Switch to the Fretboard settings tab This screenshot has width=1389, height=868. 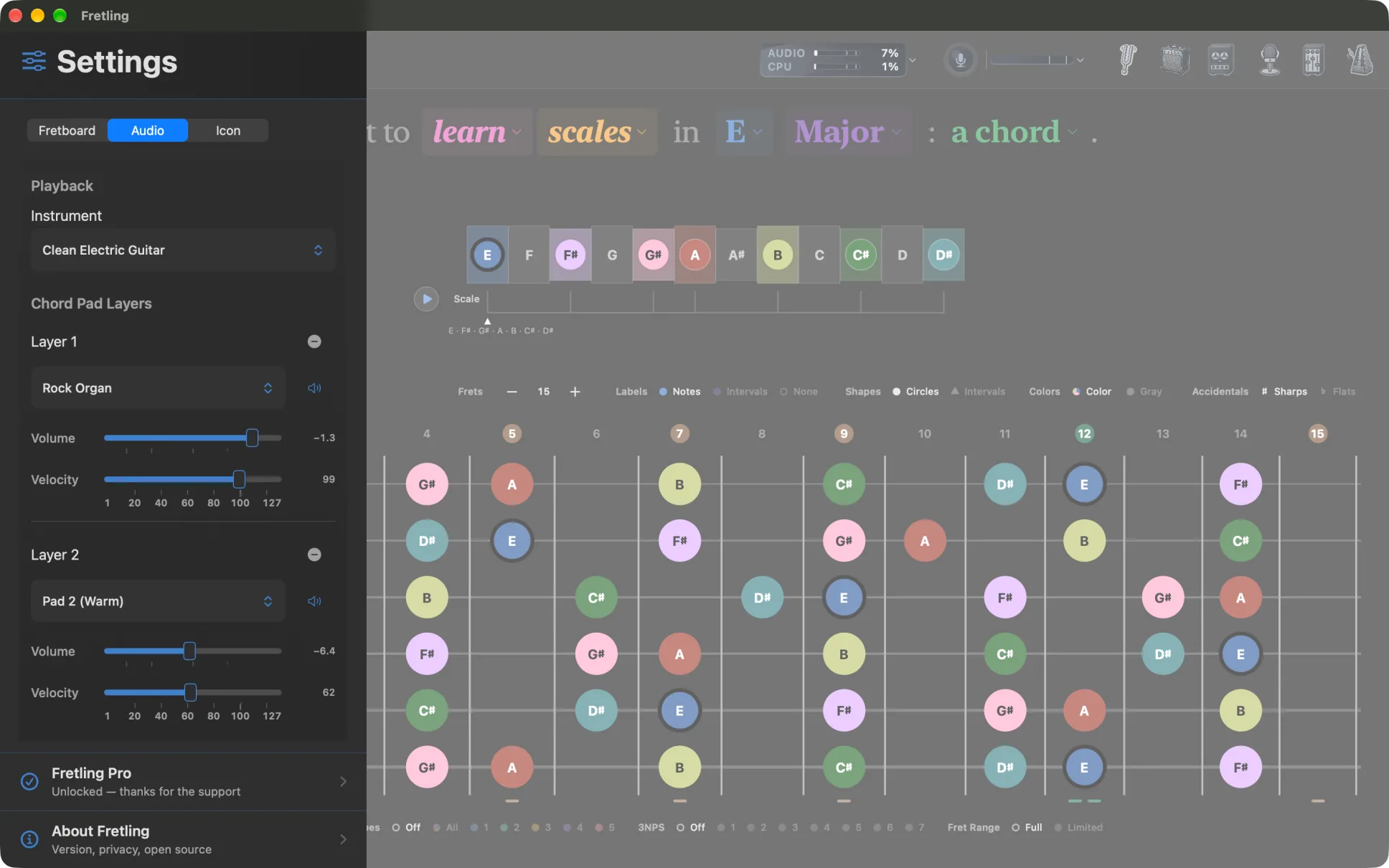pos(67,131)
